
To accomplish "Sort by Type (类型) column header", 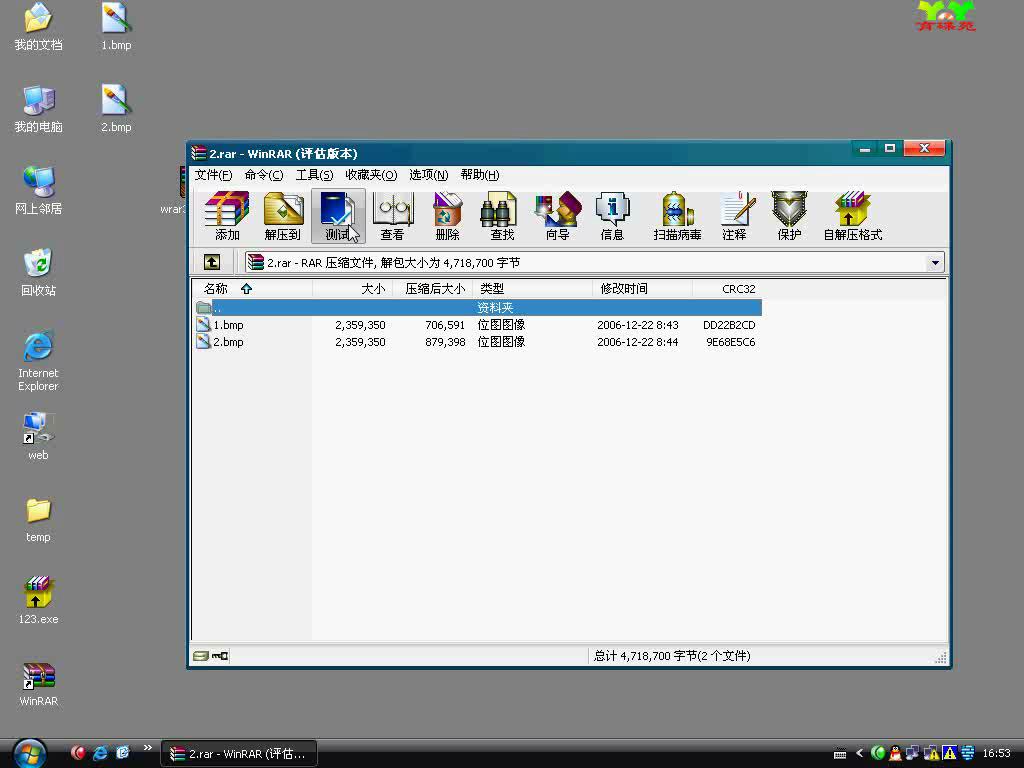I will click(x=532, y=289).
